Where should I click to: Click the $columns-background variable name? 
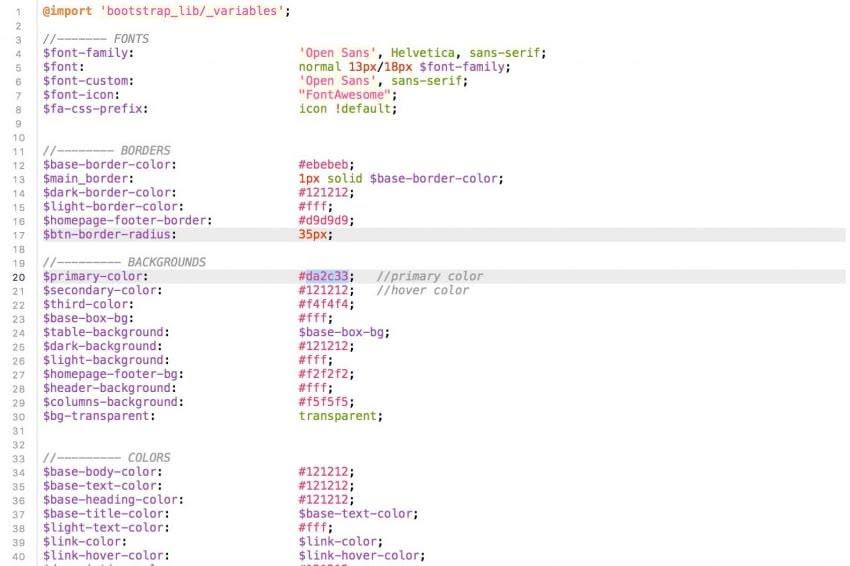(x=113, y=402)
